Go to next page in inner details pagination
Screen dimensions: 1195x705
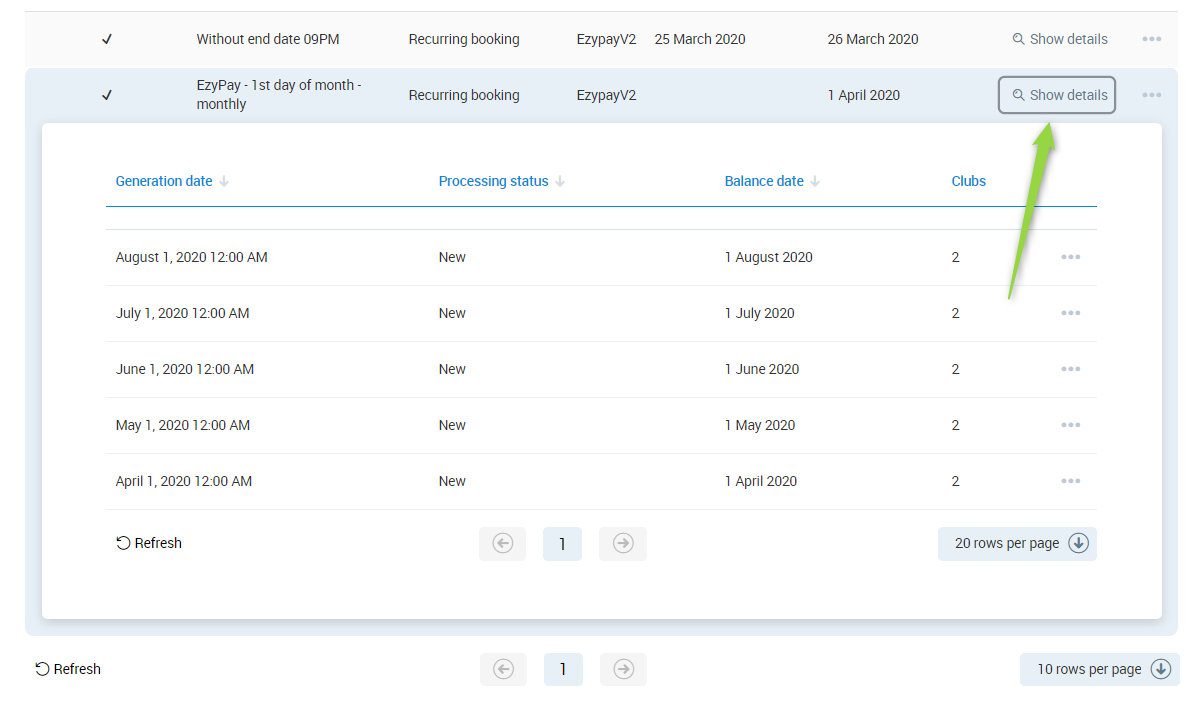click(x=622, y=543)
